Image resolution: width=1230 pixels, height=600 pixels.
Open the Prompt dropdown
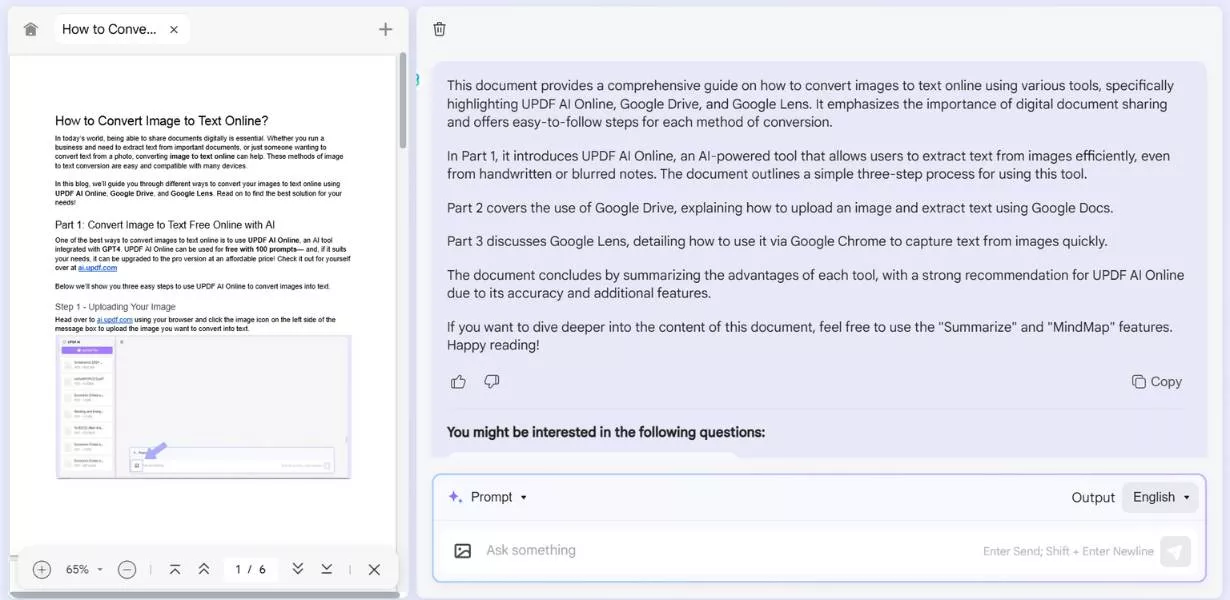(488, 497)
